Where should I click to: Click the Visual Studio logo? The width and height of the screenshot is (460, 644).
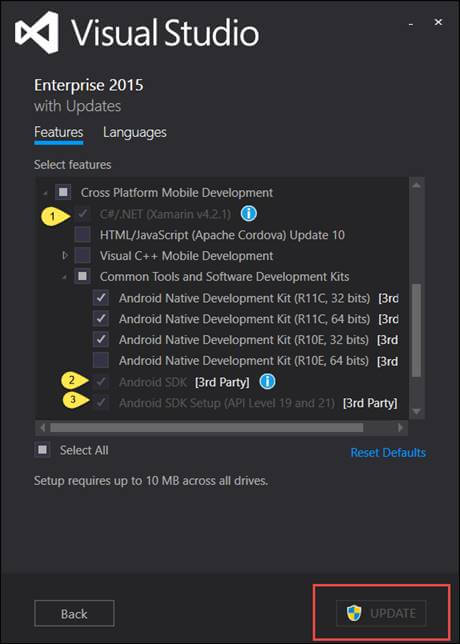pyautogui.click(x=37, y=32)
